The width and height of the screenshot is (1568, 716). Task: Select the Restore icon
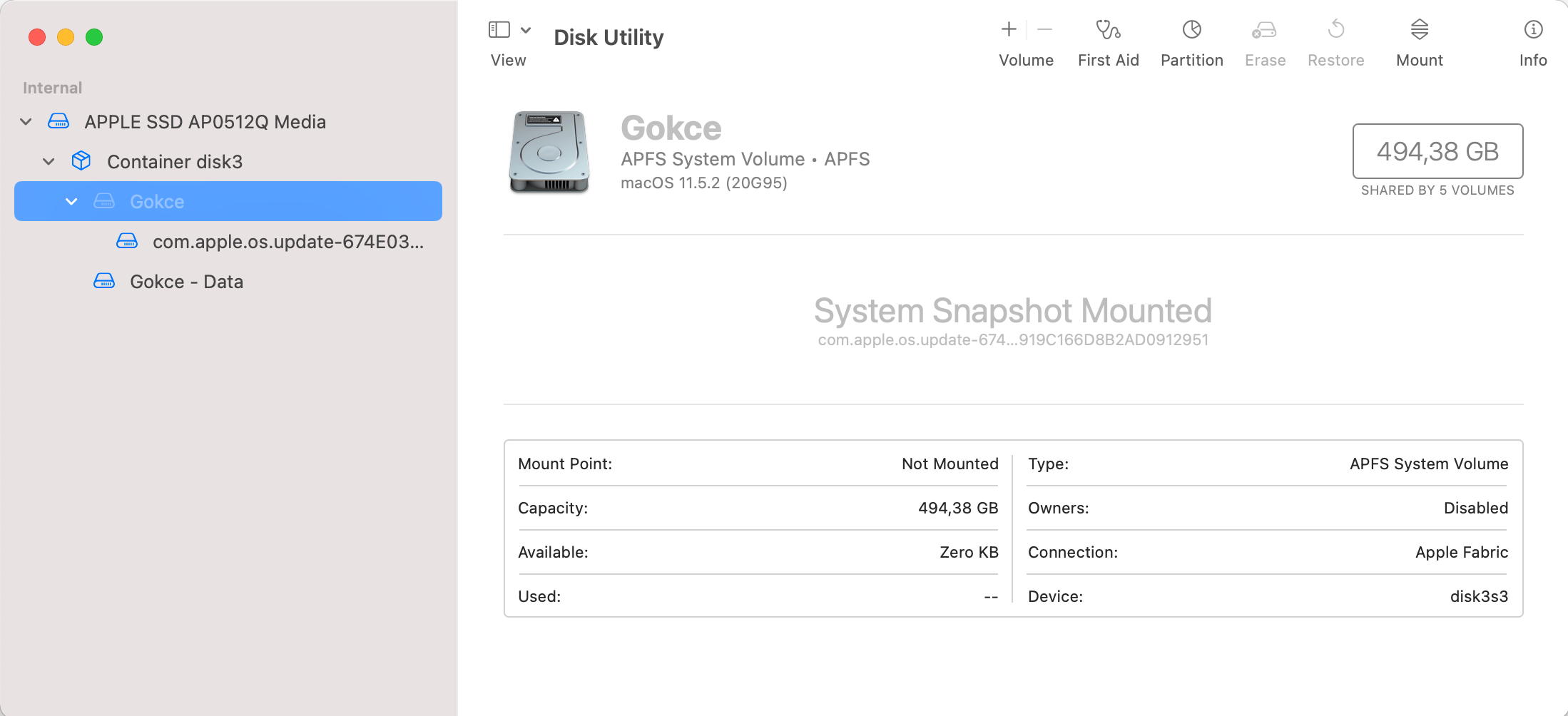tap(1335, 41)
